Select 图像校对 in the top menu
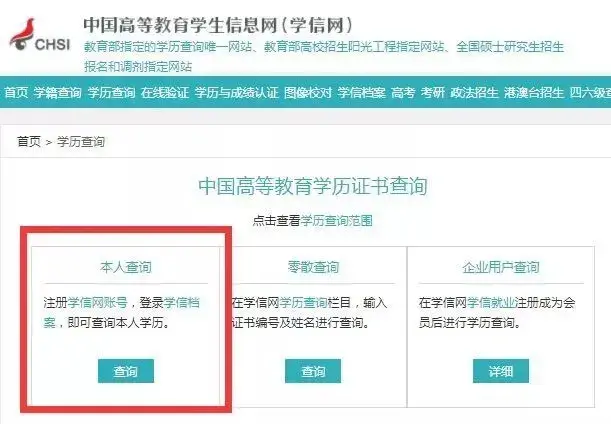611x424 pixels. pos(308,93)
